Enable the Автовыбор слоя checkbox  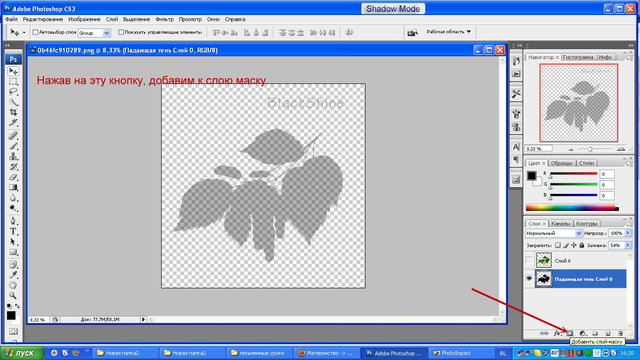coord(35,32)
